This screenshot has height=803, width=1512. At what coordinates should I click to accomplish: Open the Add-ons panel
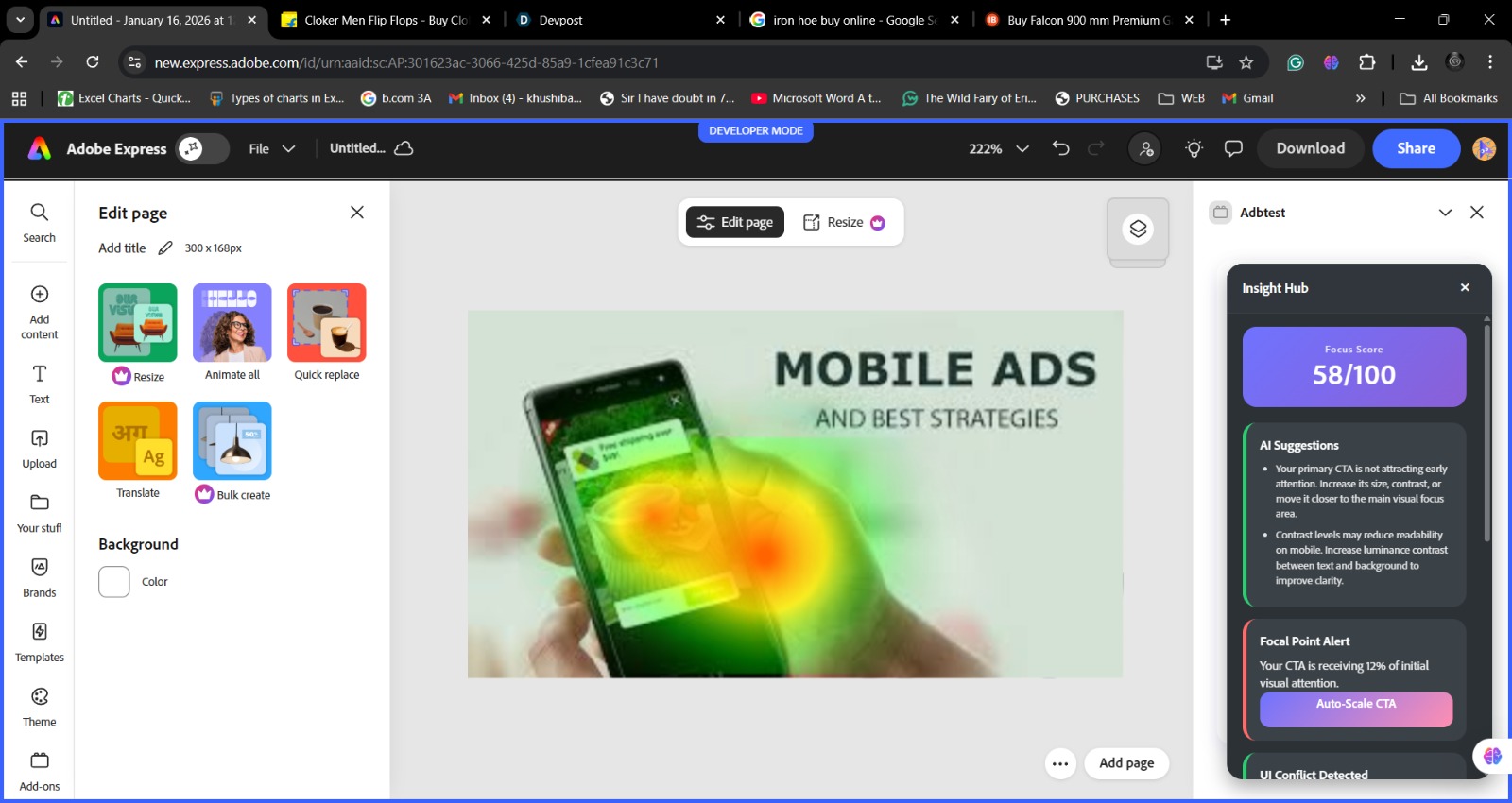pos(39,772)
